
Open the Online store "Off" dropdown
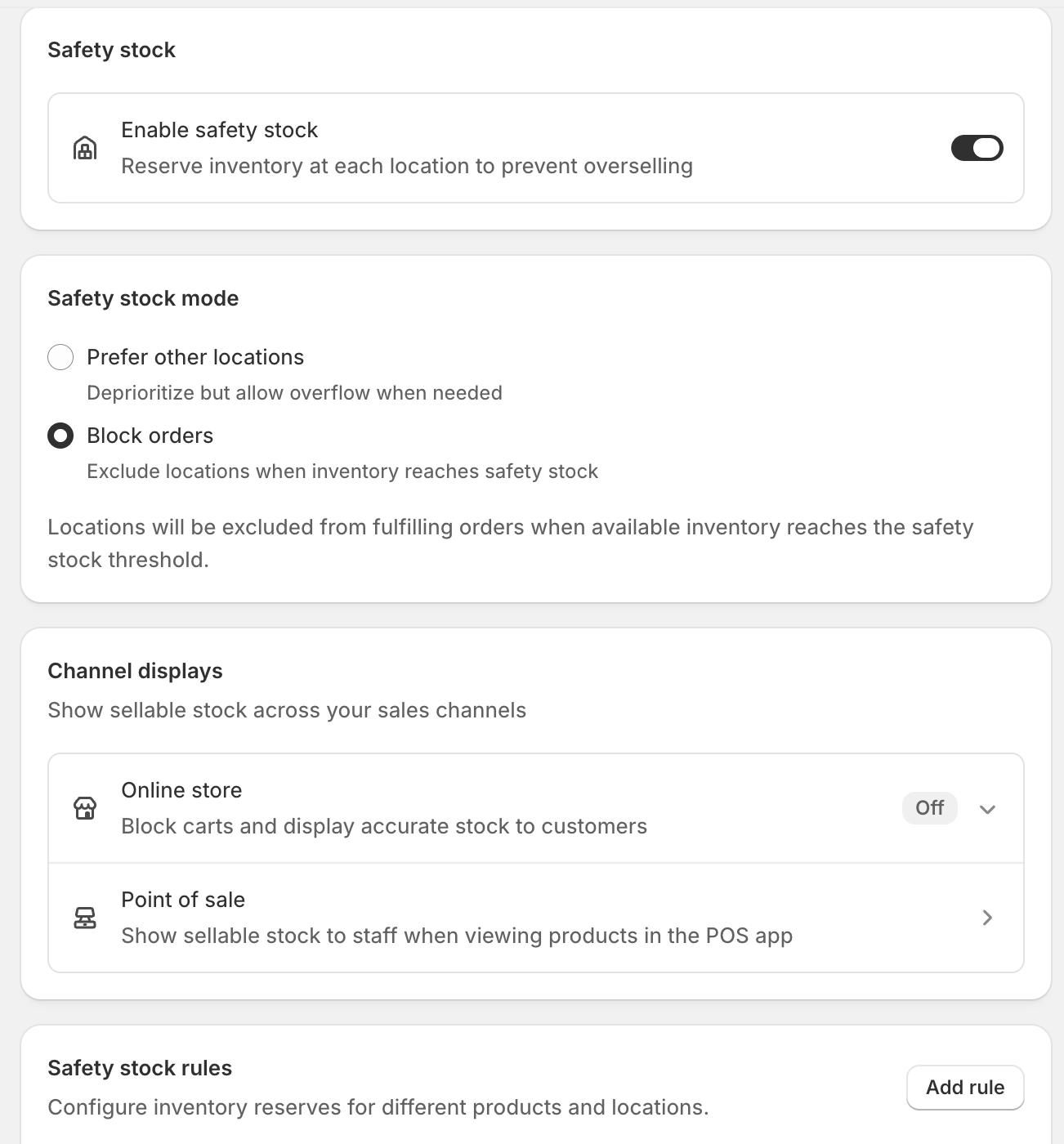[929, 808]
